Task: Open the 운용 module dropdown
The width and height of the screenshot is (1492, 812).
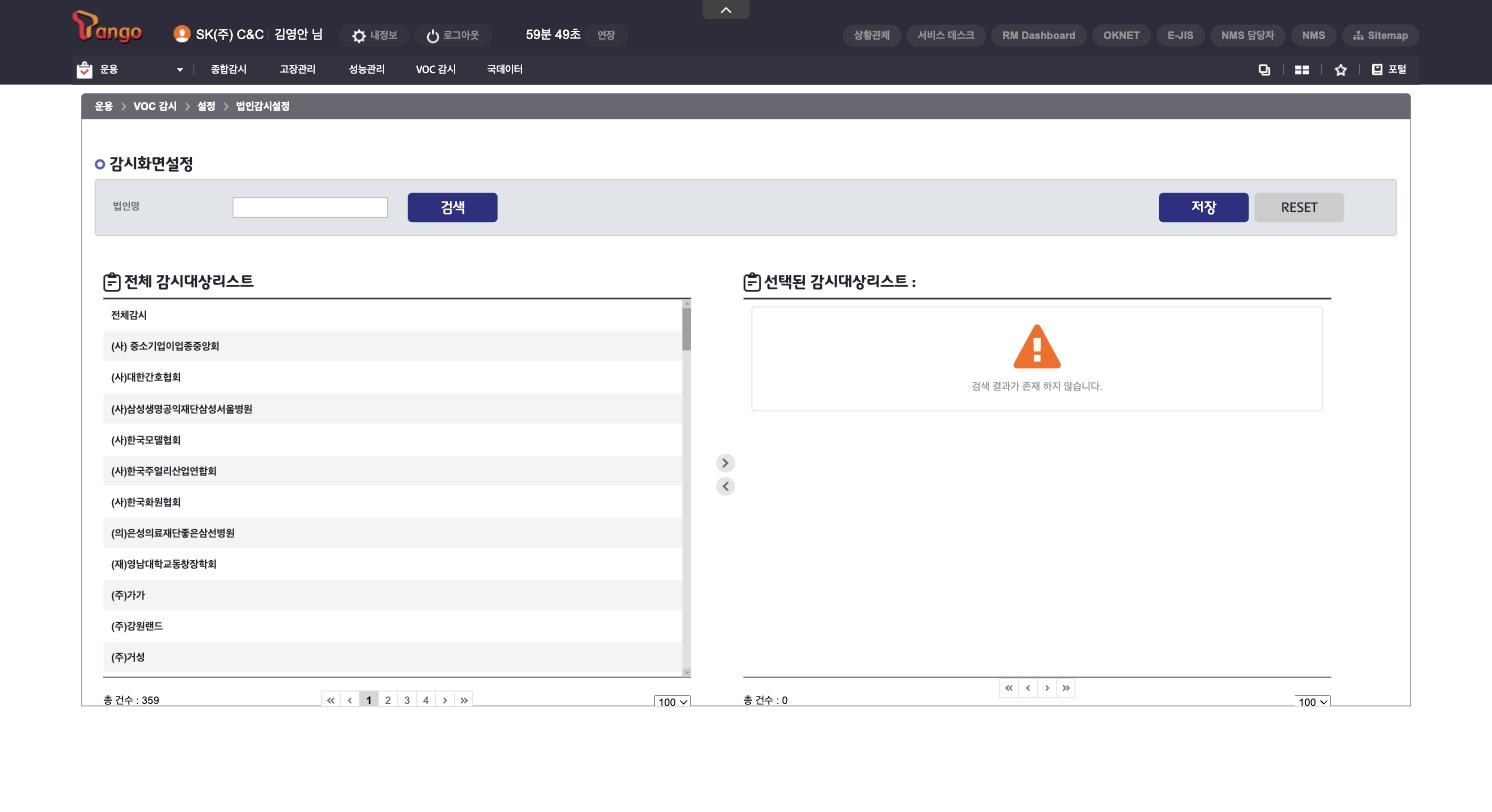Action: tap(131, 70)
